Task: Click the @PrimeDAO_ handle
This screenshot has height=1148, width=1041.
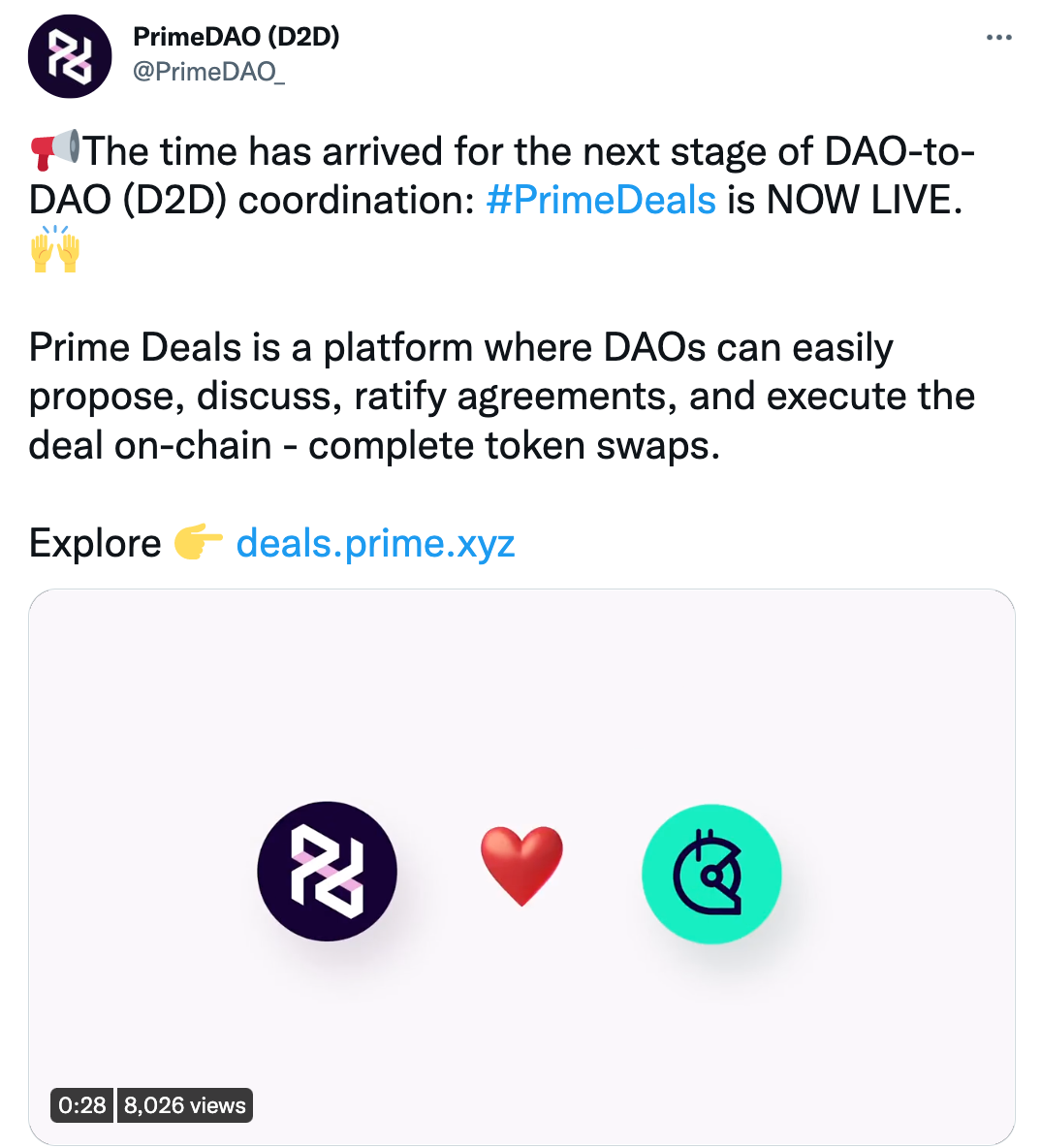Action: coord(208,72)
